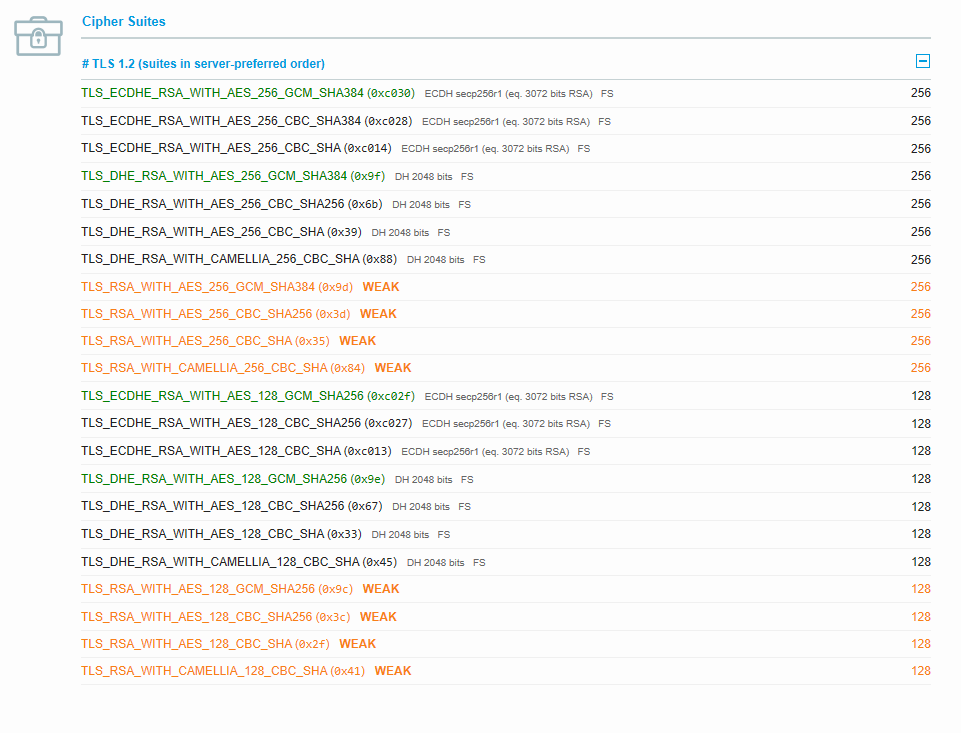Select TLS_RSA_WITH_AES_128_GCM_SHA256 (0x9c)
Viewport: 961px width, 733px height.
tap(217, 589)
